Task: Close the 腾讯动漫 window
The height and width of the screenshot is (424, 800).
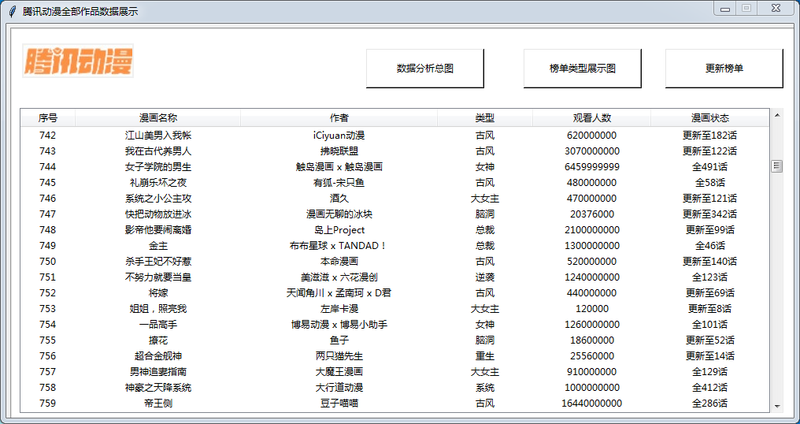Action: coord(776,9)
